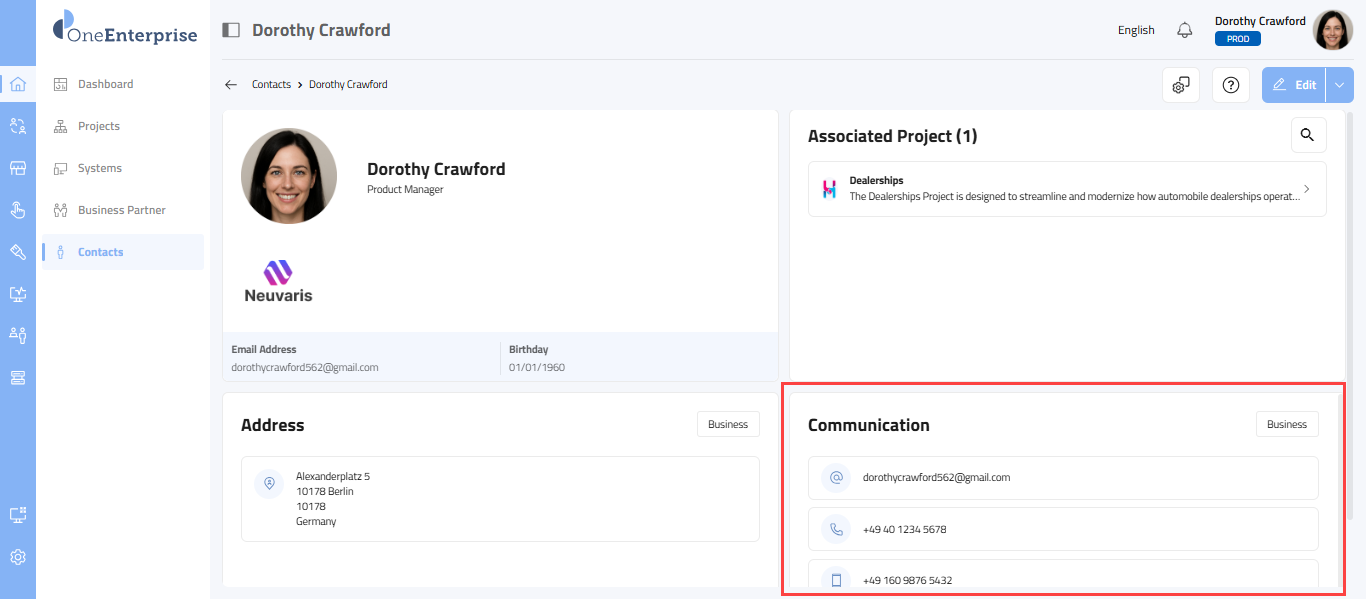Click the Edit button
Screen dimensions: 1366x599
(x=1294, y=85)
